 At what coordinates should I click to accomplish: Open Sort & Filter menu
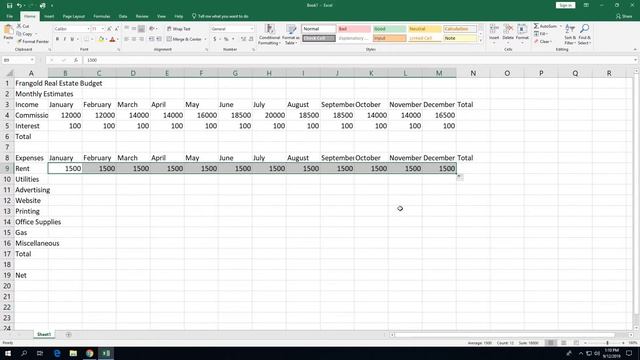tap(570, 34)
